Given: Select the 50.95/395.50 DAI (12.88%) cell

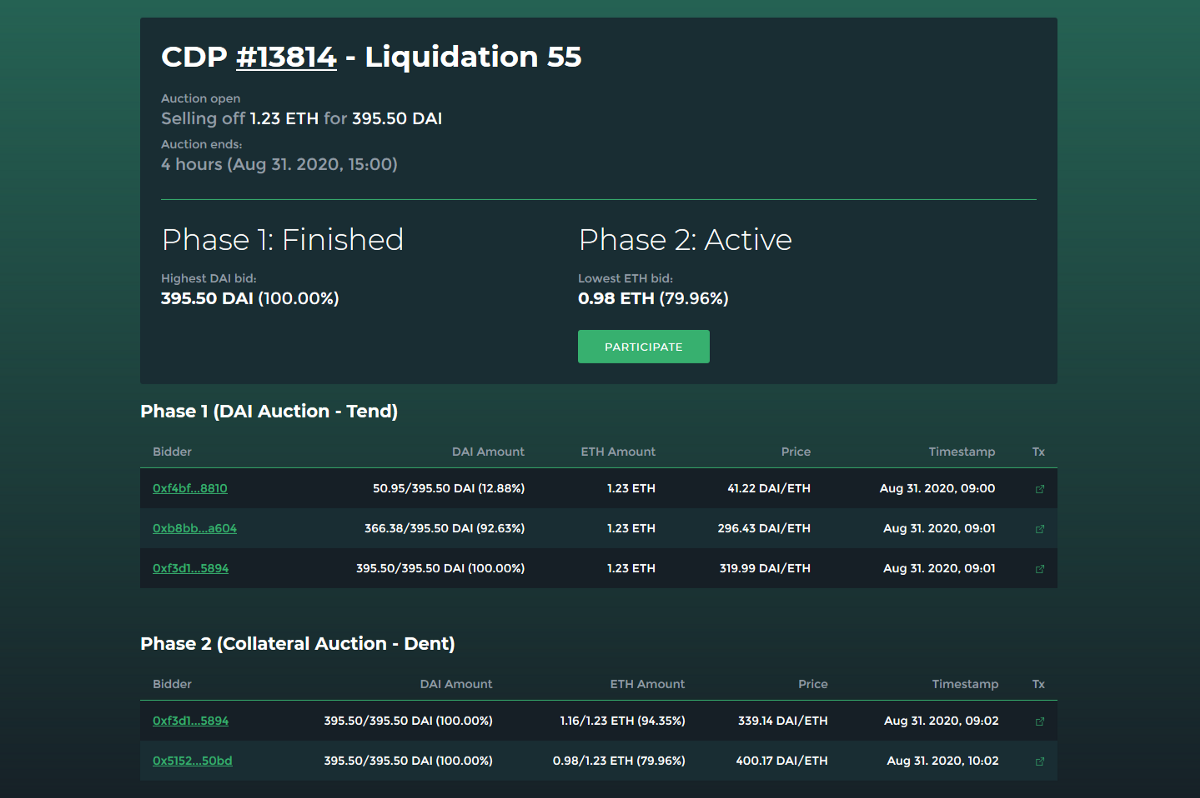Looking at the screenshot, I should tap(449, 488).
